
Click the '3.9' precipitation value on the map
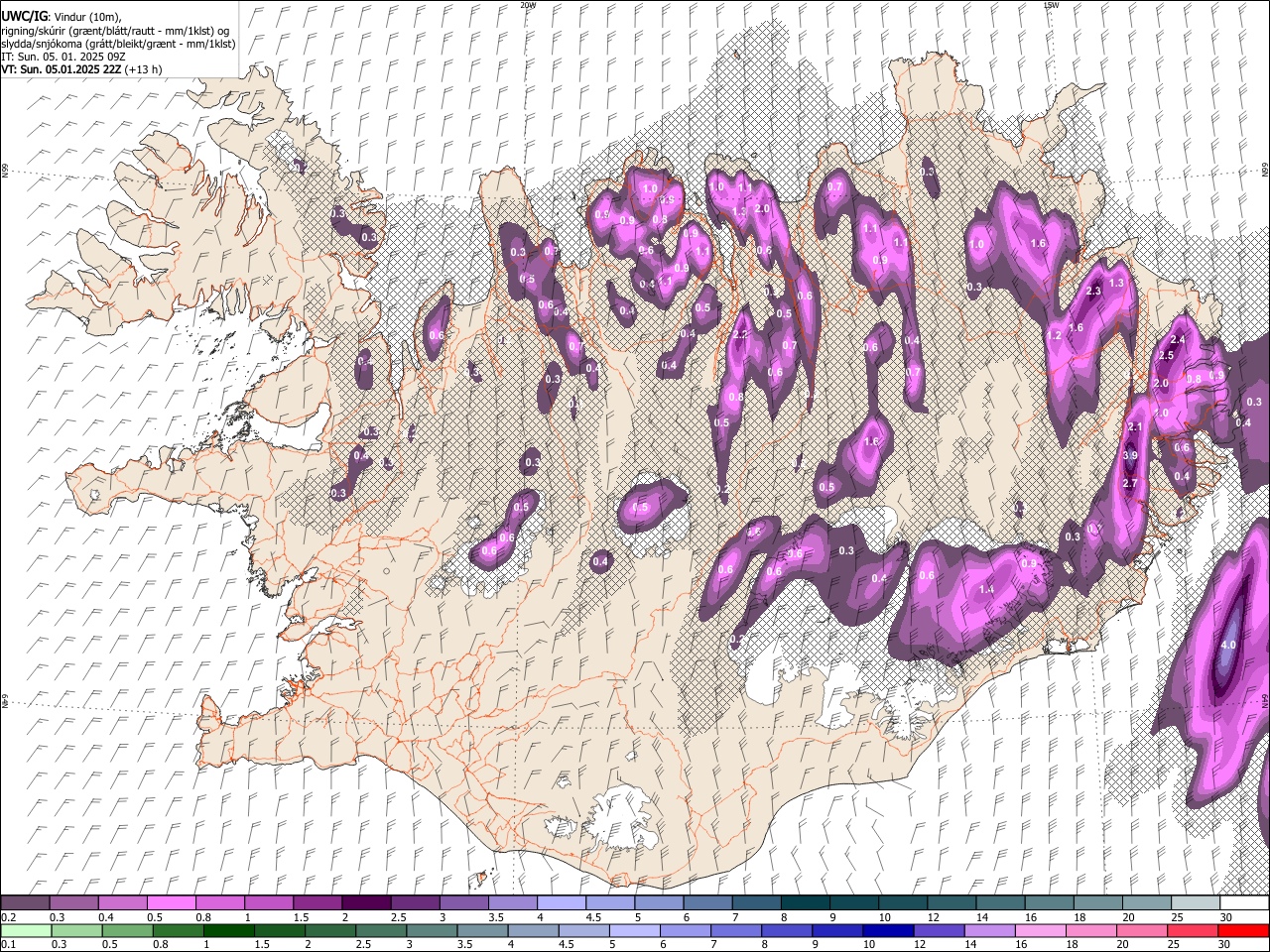1130,455
